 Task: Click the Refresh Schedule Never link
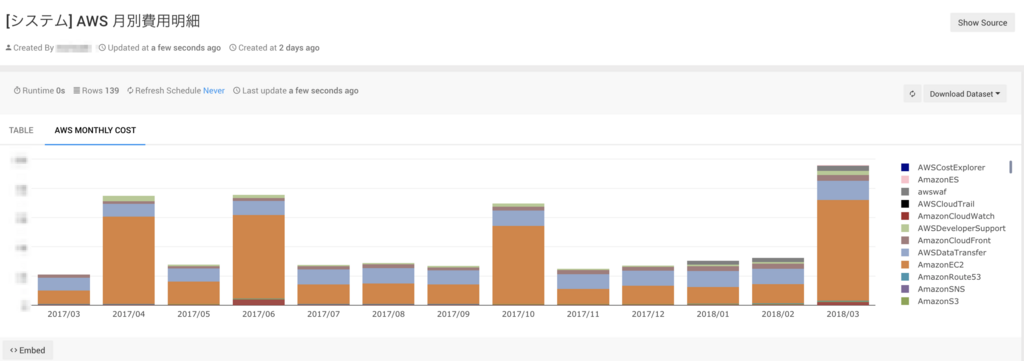coord(214,91)
